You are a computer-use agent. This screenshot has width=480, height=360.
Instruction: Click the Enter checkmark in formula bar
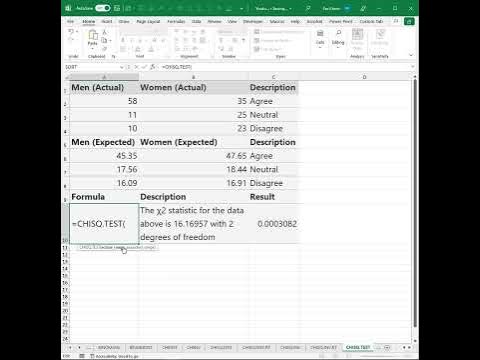point(144,67)
